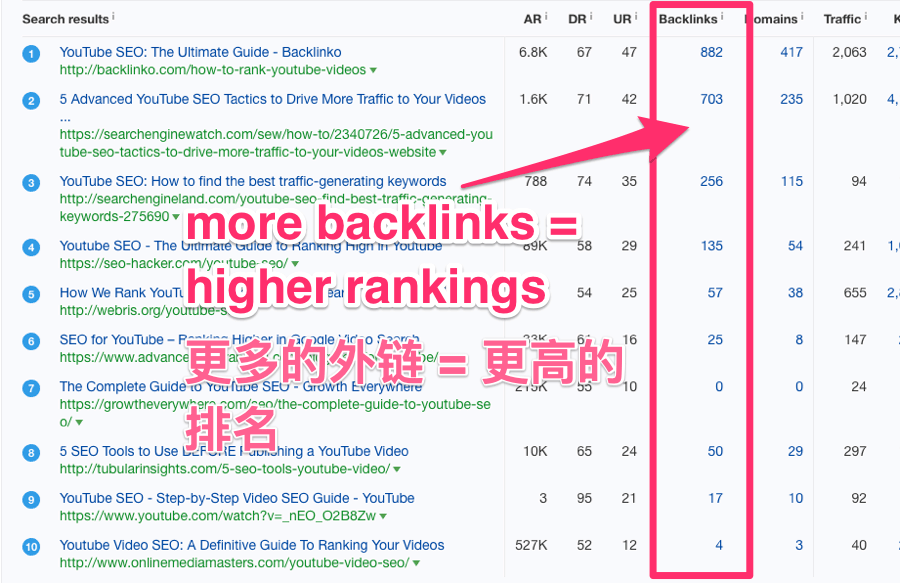Sort by the Traffic column header

coord(842,19)
